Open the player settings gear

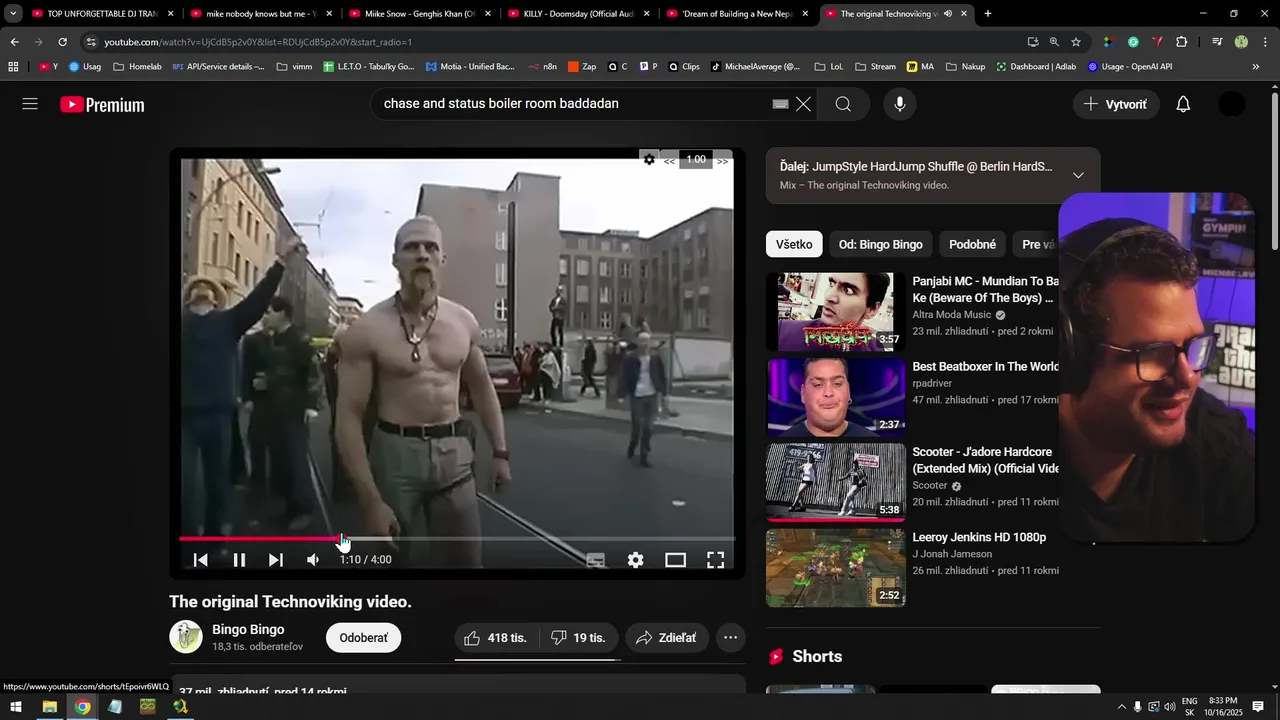coord(635,560)
